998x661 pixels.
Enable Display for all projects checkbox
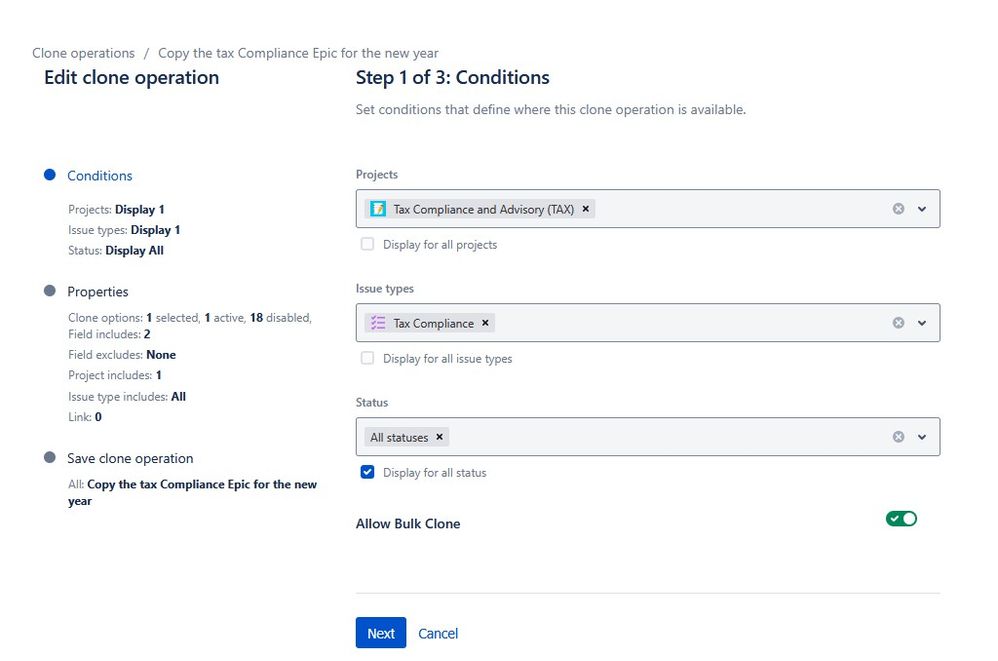tap(368, 244)
